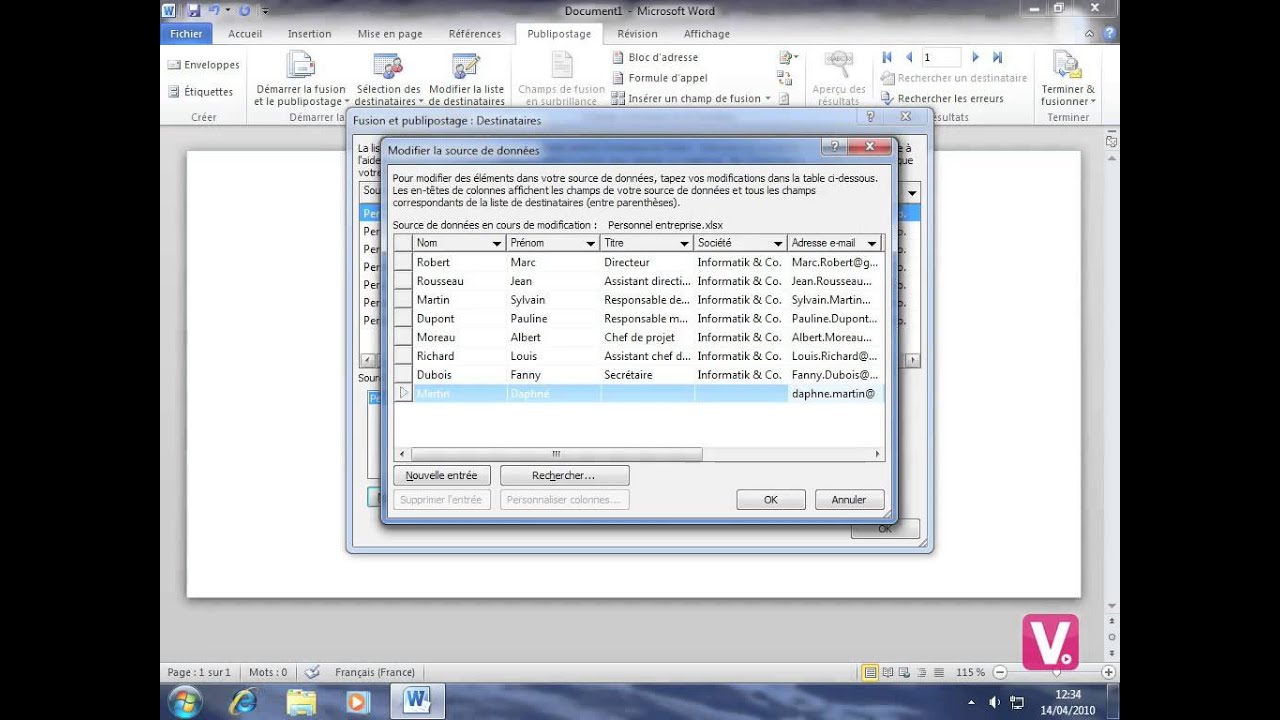Click the Redo icon in quick access toolbar
This screenshot has height=720, width=1280.
[245, 10]
